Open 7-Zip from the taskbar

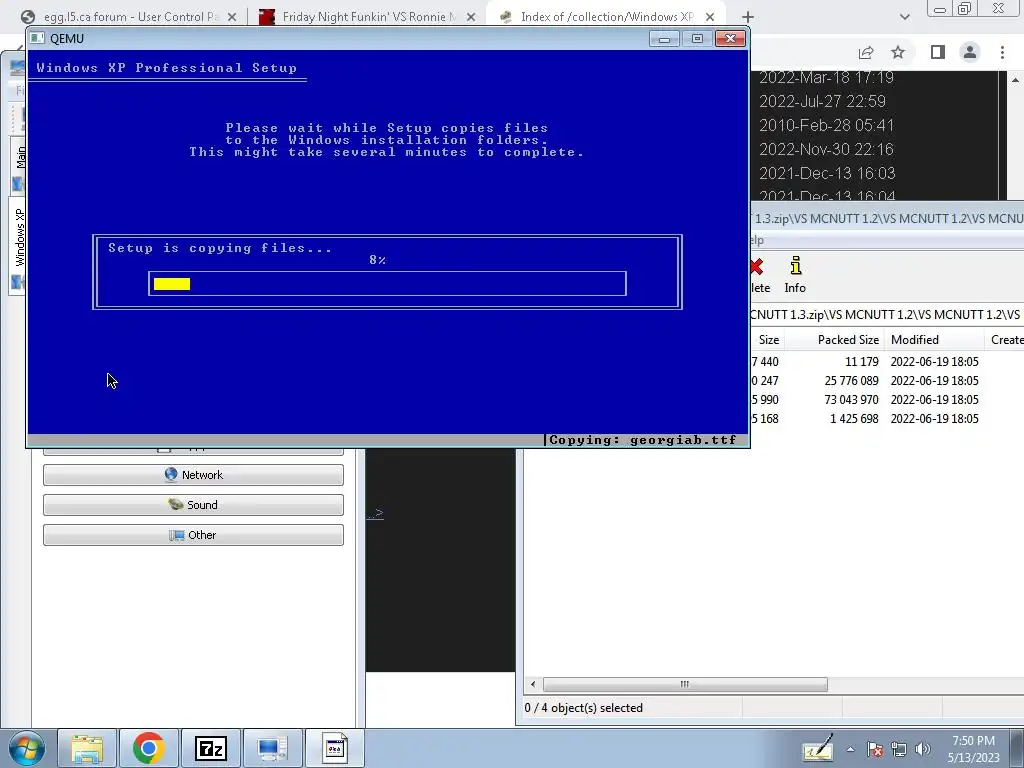(x=210, y=748)
